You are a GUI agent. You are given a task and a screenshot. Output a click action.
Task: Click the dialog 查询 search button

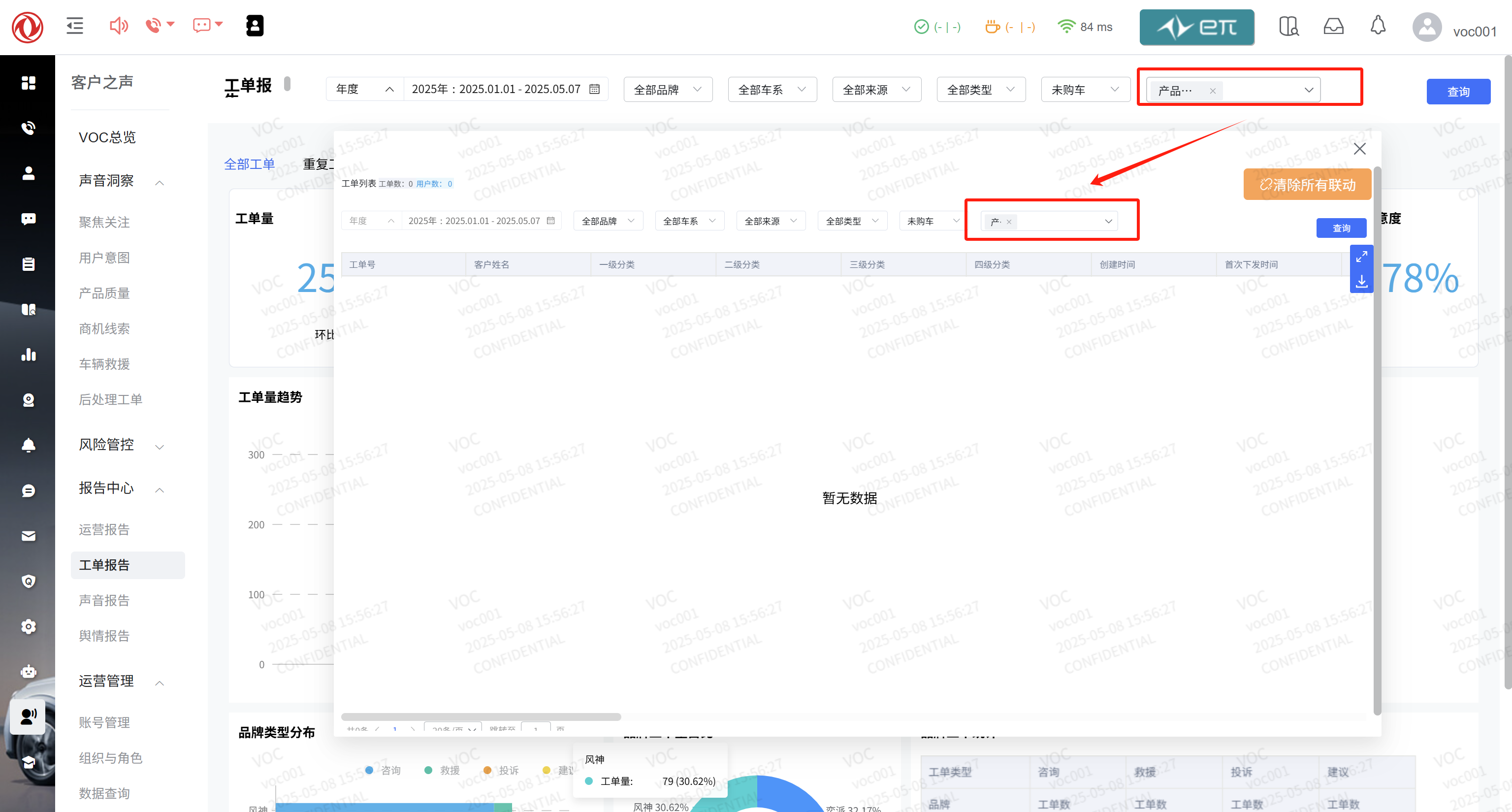click(1341, 228)
